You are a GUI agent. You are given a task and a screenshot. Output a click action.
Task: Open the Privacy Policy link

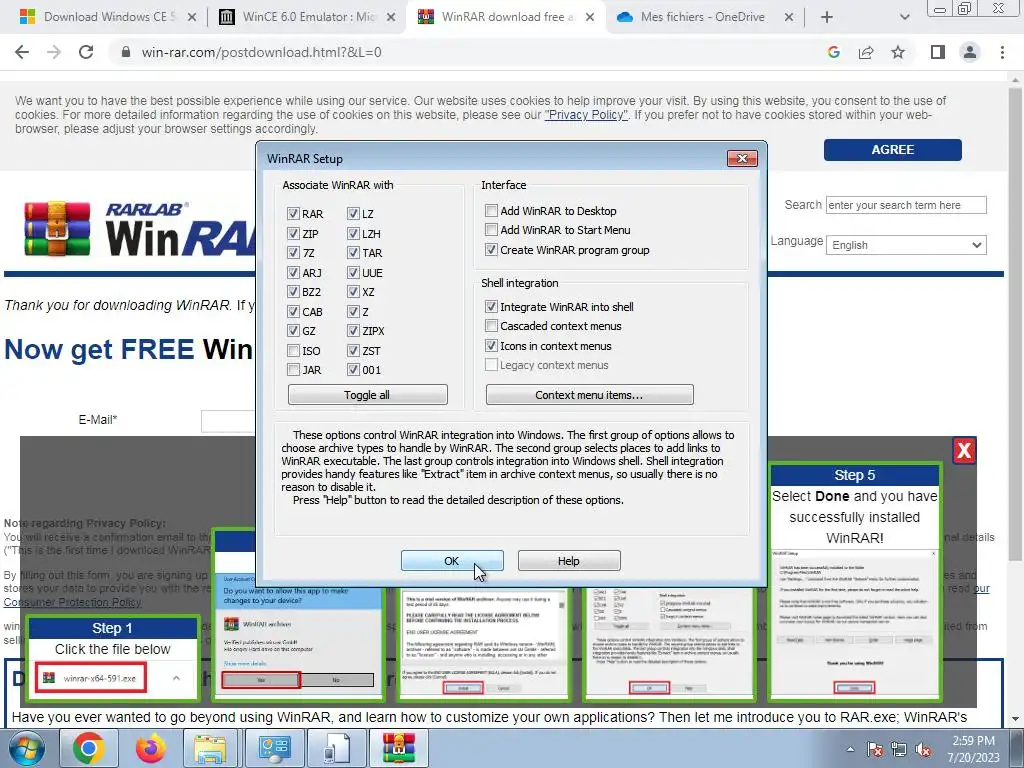pos(586,115)
